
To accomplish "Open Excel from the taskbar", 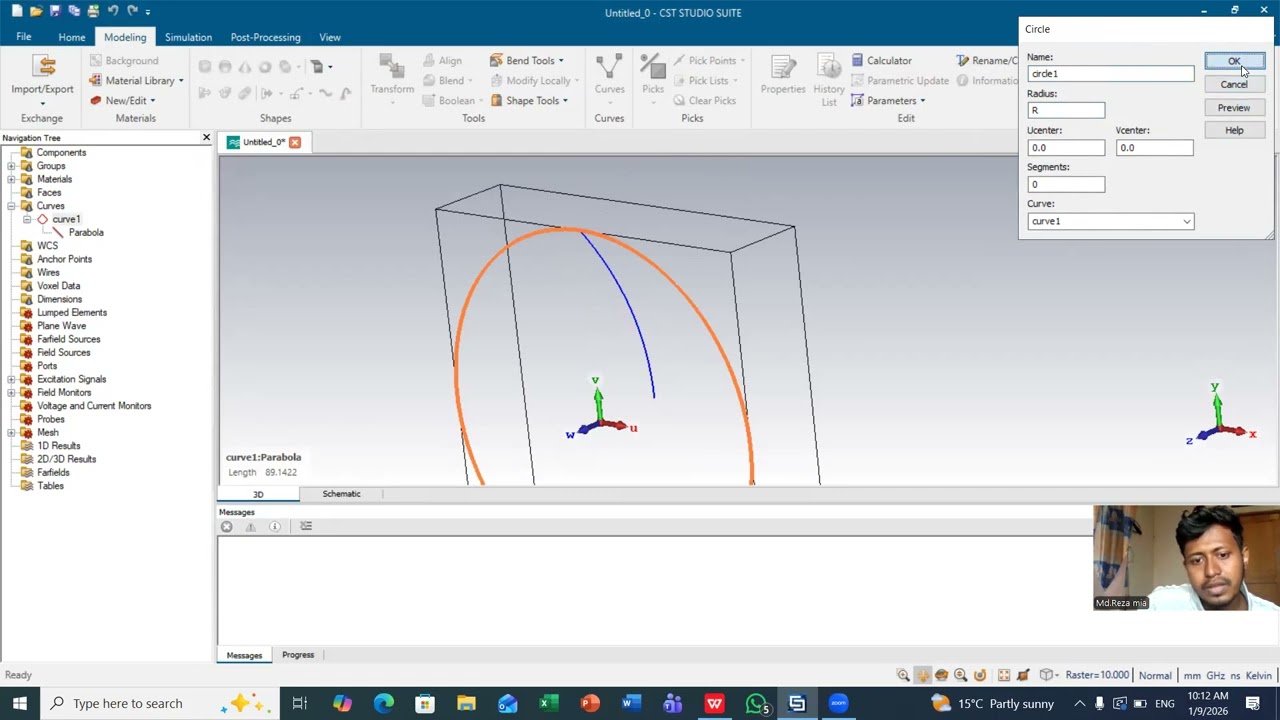I will (548, 703).
